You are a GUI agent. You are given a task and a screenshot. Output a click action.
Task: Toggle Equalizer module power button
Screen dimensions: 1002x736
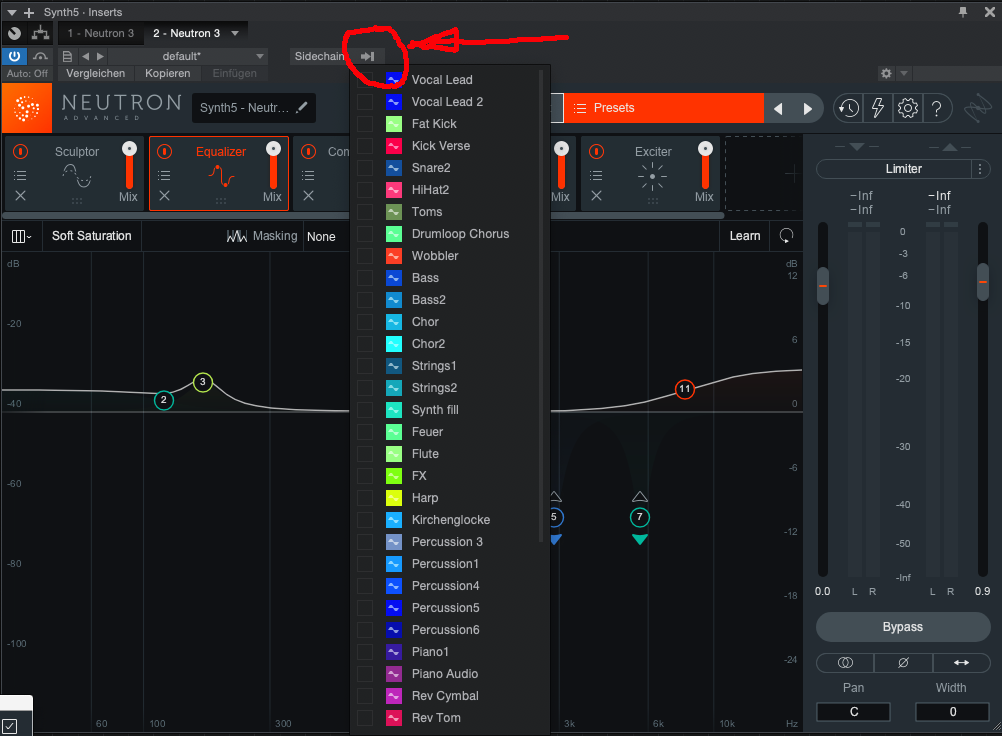tap(164, 151)
